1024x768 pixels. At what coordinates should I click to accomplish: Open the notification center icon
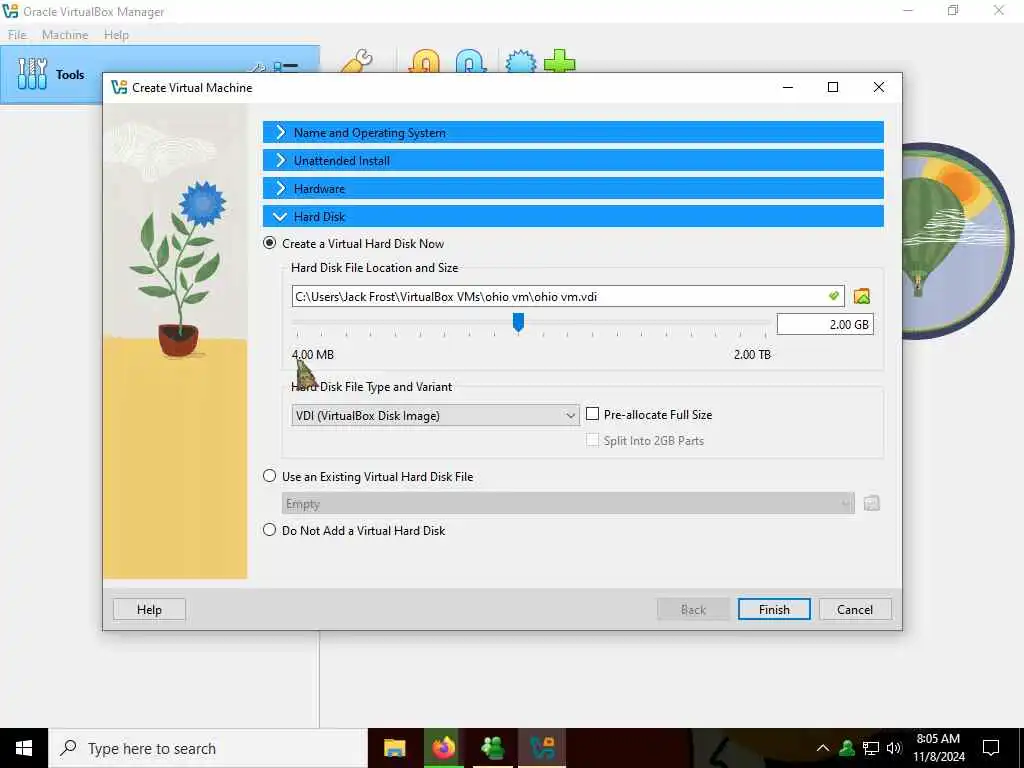point(991,748)
